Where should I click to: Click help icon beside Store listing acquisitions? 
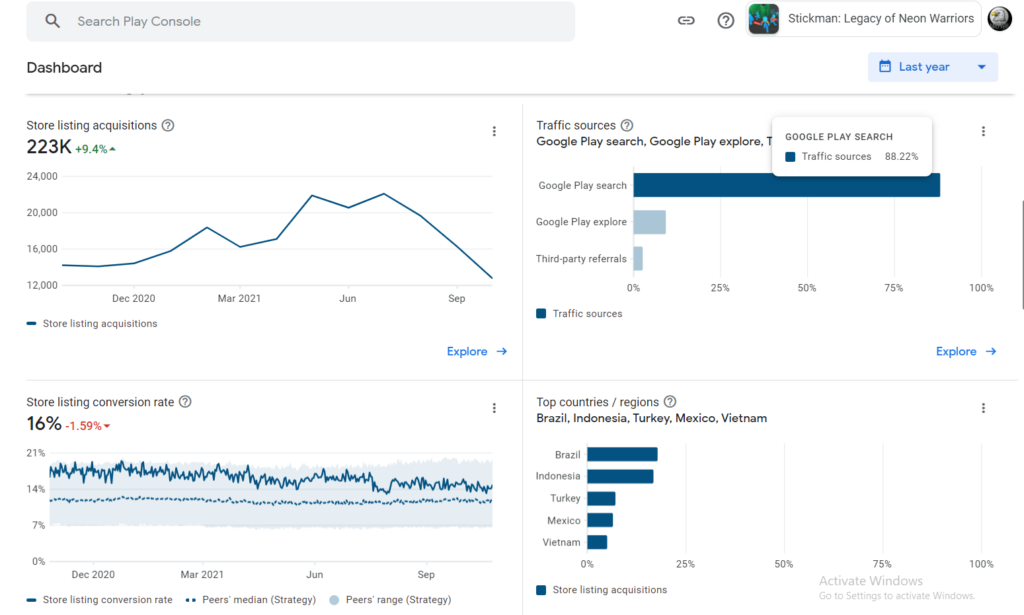168,126
